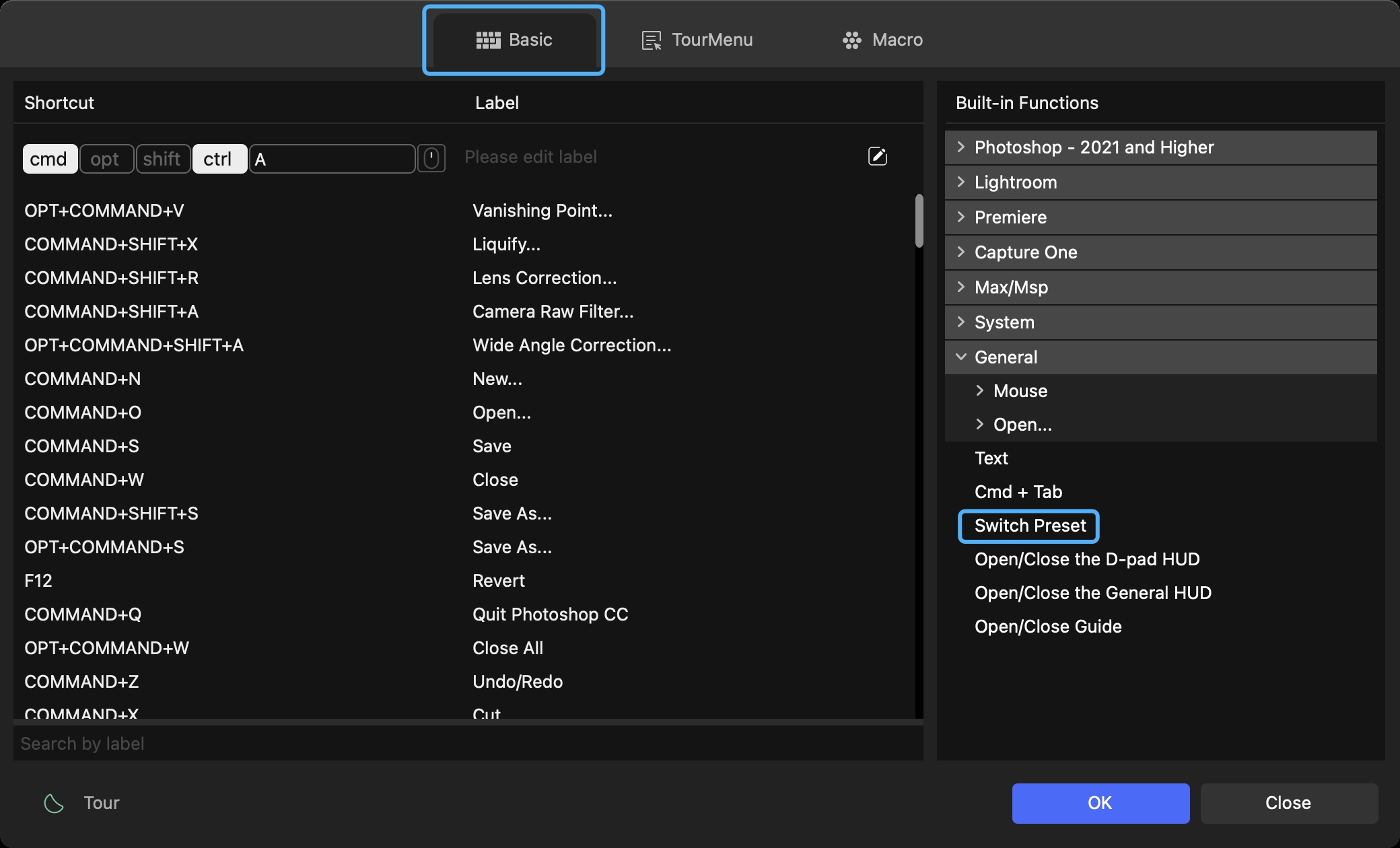This screenshot has height=848, width=1400.
Task: Expand the Lightroom group
Action: click(1161, 182)
